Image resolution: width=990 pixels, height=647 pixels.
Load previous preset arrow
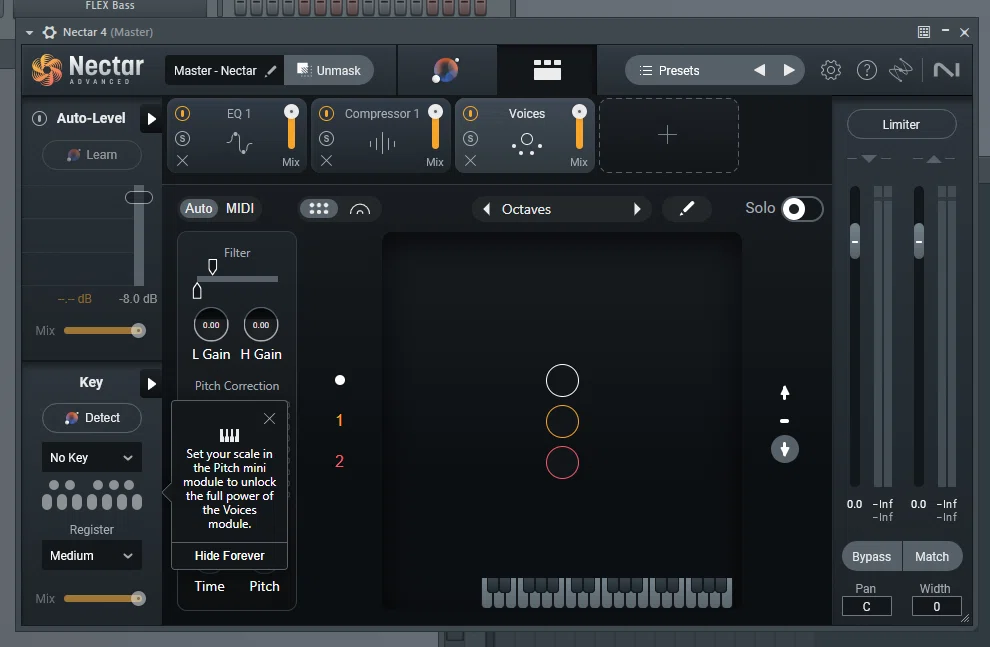(x=760, y=70)
